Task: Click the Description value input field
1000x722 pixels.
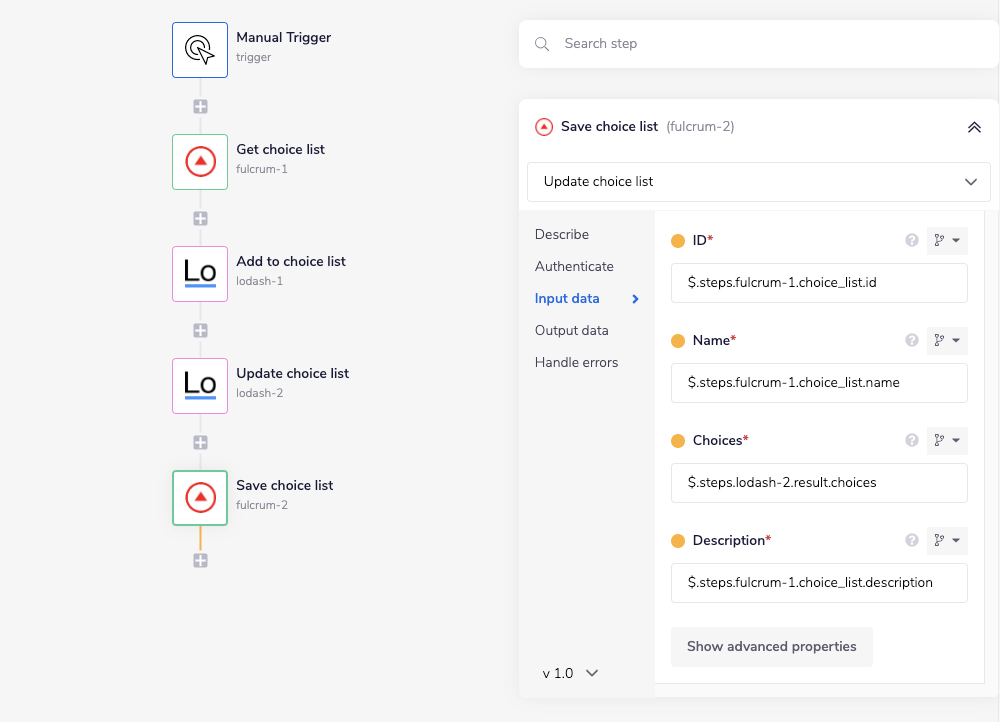Action: tap(819, 583)
